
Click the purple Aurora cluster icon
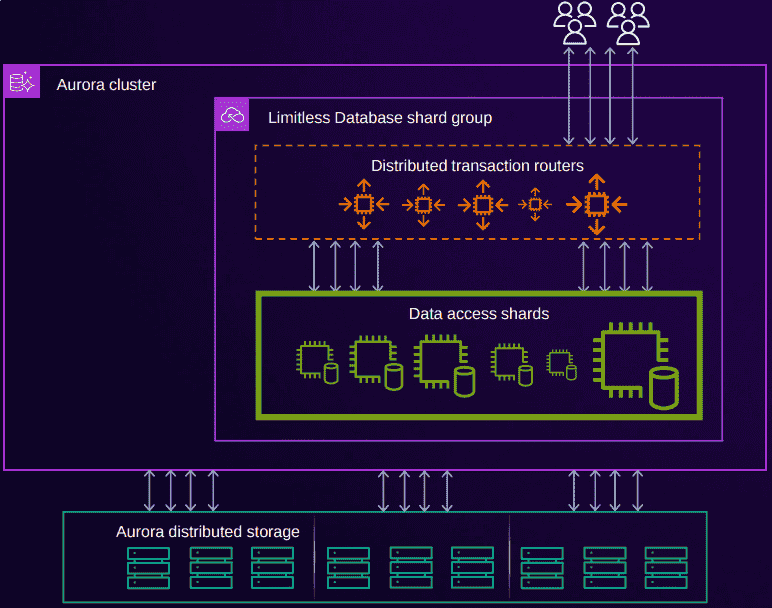point(22,83)
